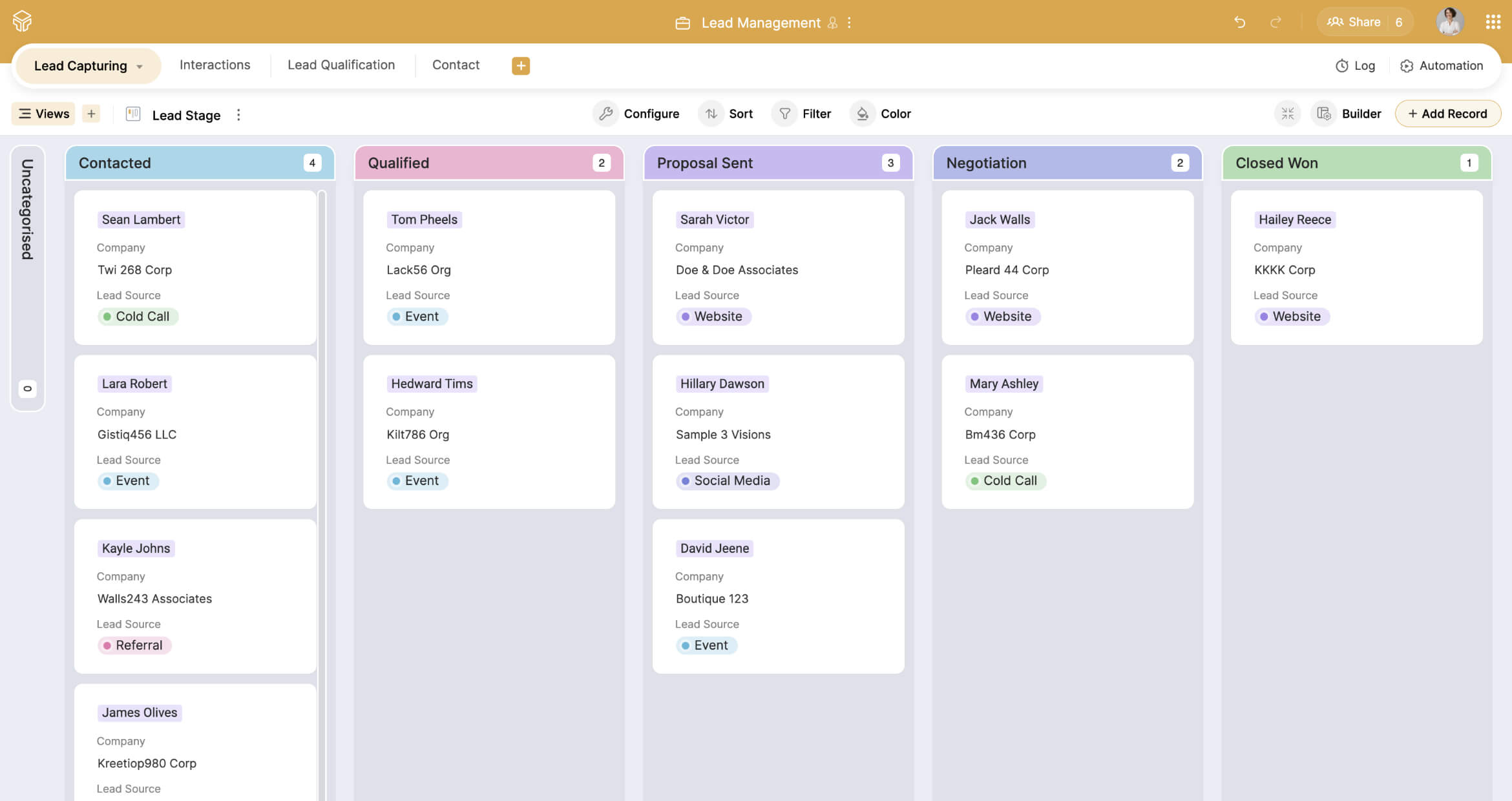Click the Sort icon in the toolbar
This screenshot has width=1512, height=801.
point(713,113)
